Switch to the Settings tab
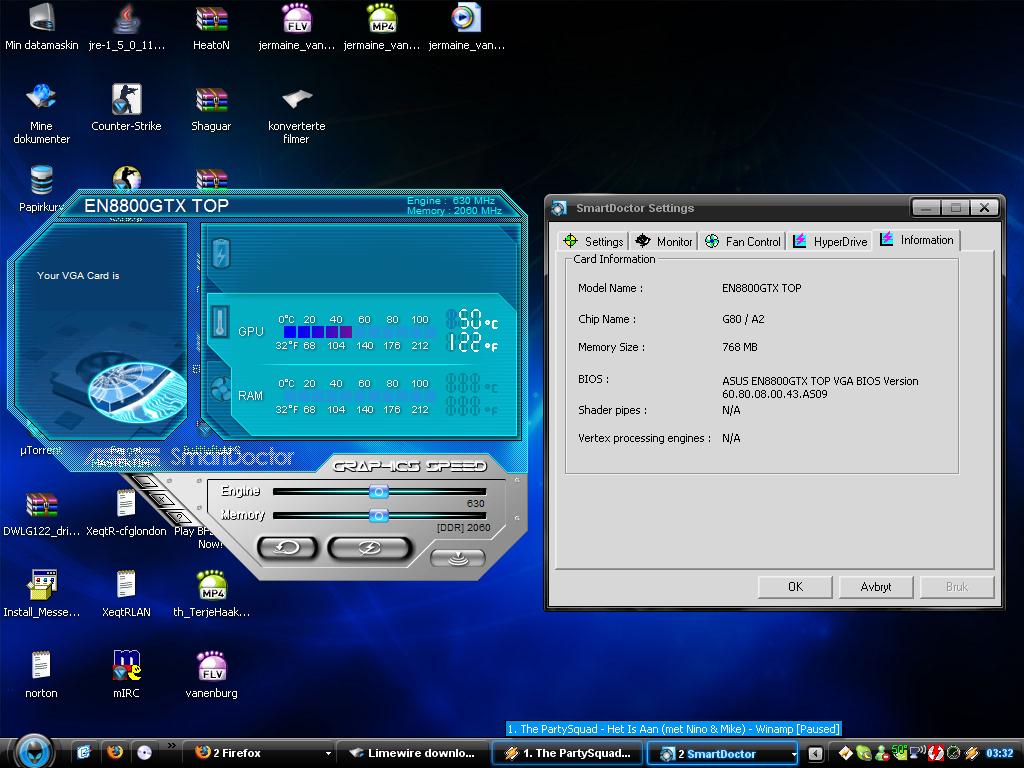Image resolution: width=1024 pixels, height=768 pixels. 593,241
